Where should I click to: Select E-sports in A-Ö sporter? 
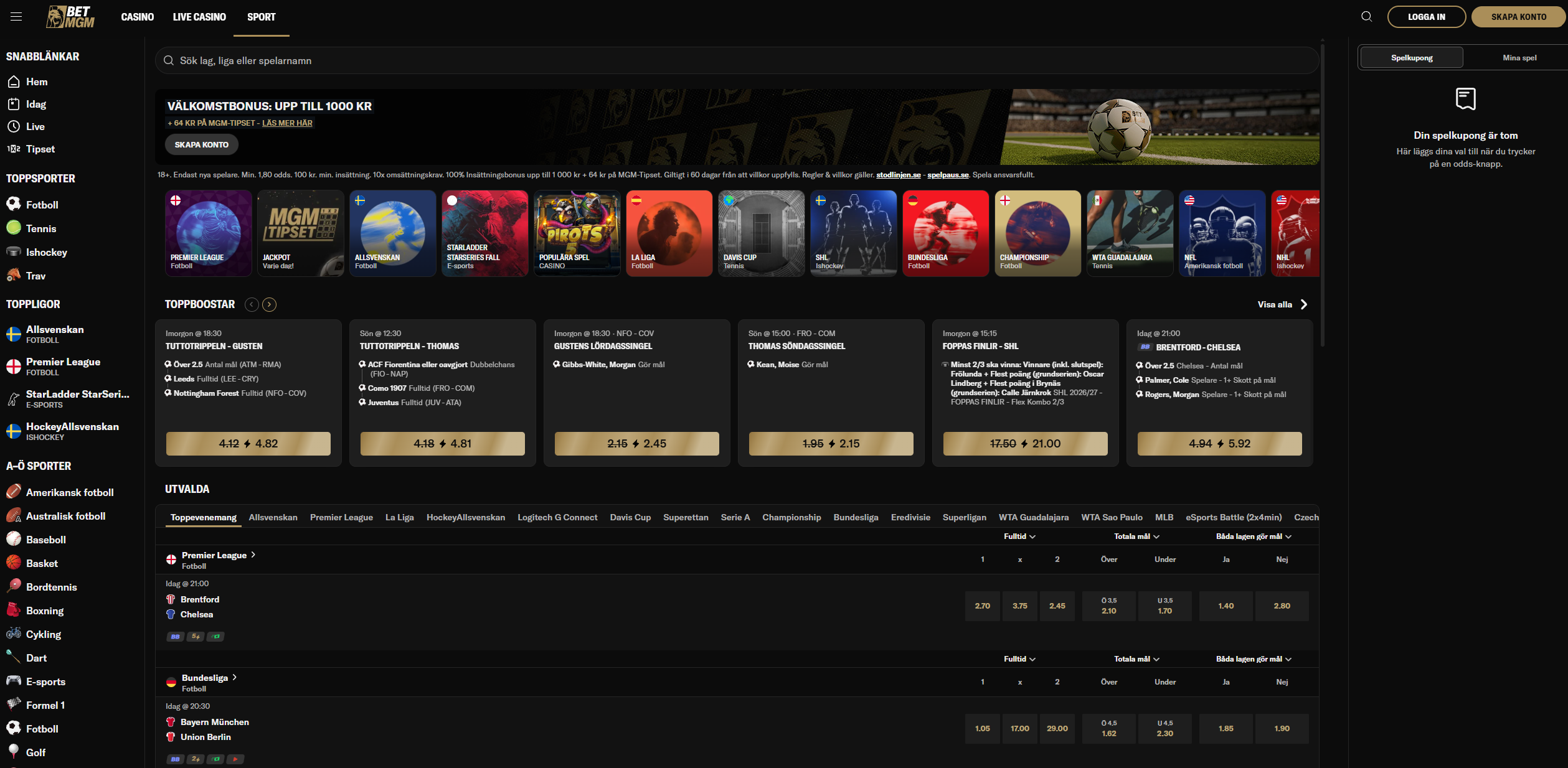[45, 681]
